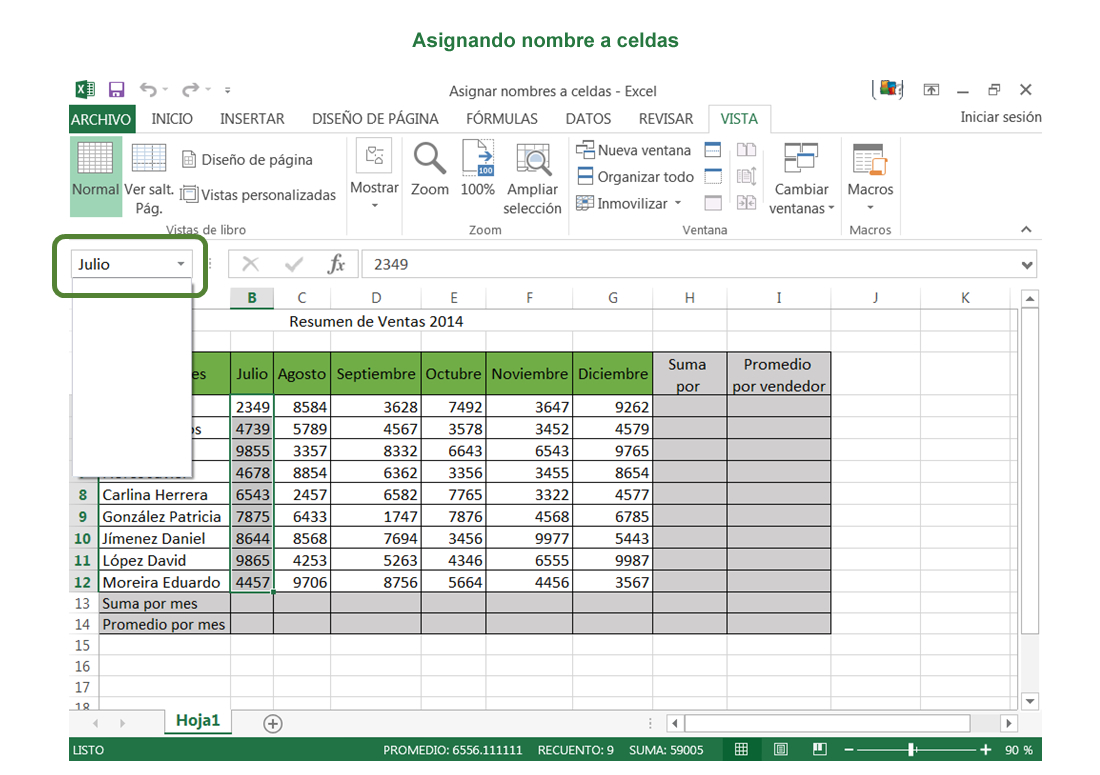Switch to the INICIO tab
Viewport: 1100px width, 775px height.
172,119
